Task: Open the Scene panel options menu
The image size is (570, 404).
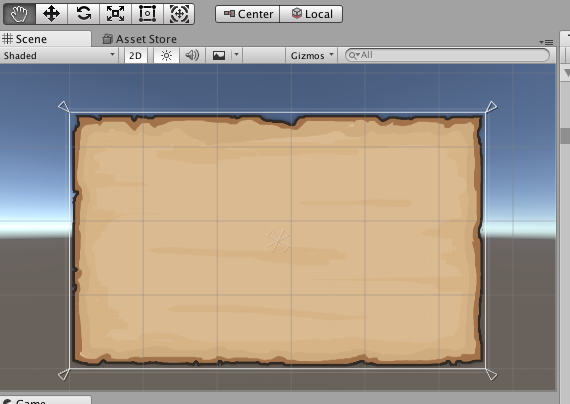Action: 546,42
